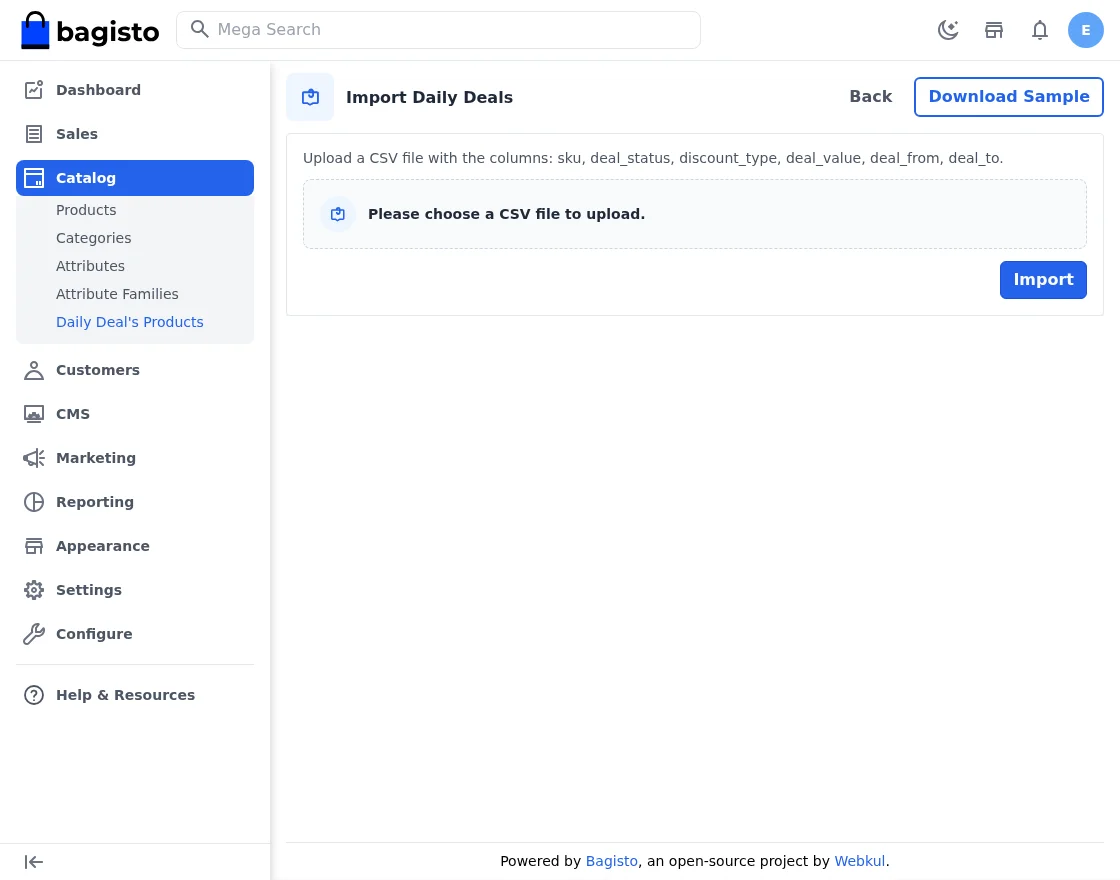Click the Help question mark icon

click(34, 695)
